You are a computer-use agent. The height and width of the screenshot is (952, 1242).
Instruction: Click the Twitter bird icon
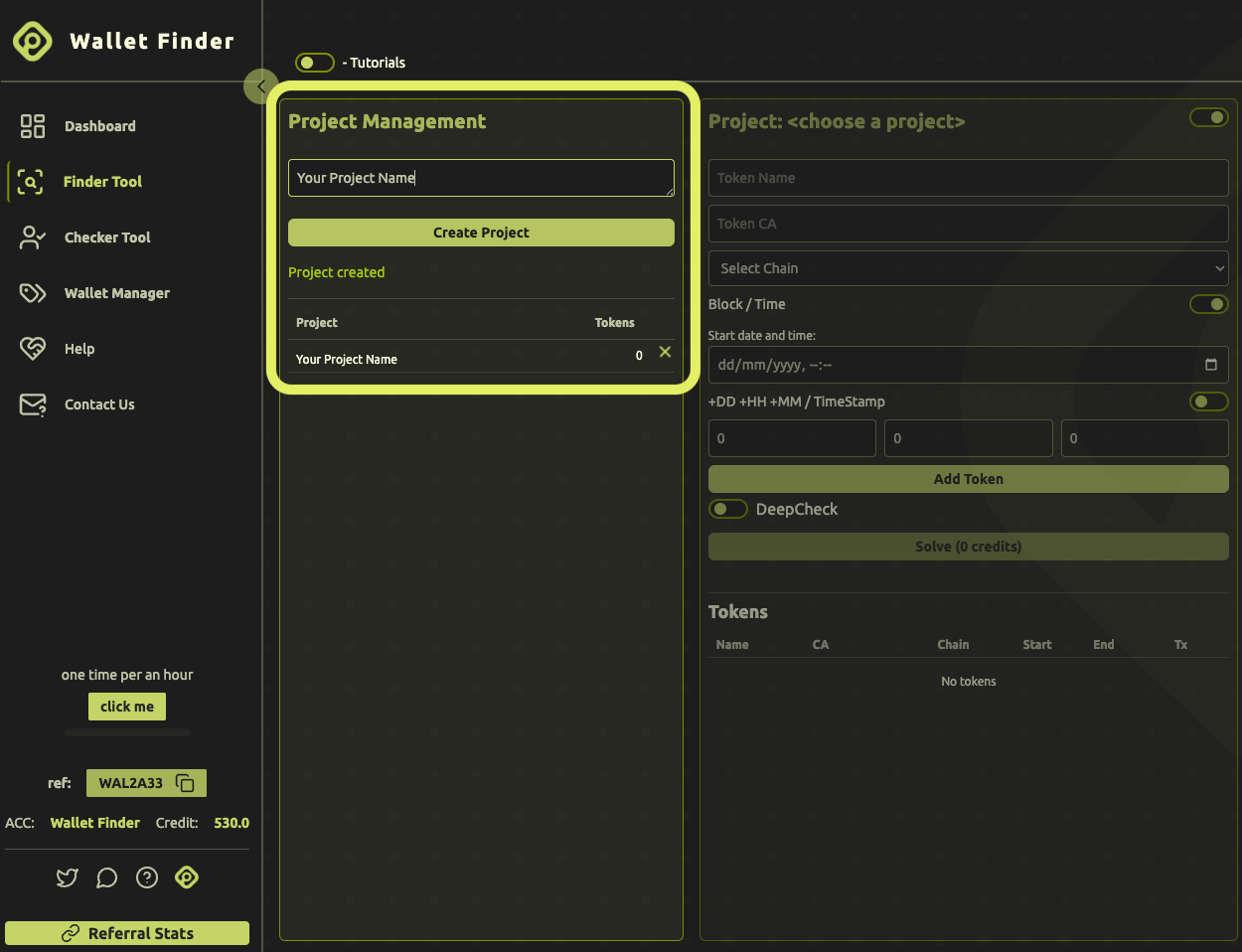tap(67, 877)
